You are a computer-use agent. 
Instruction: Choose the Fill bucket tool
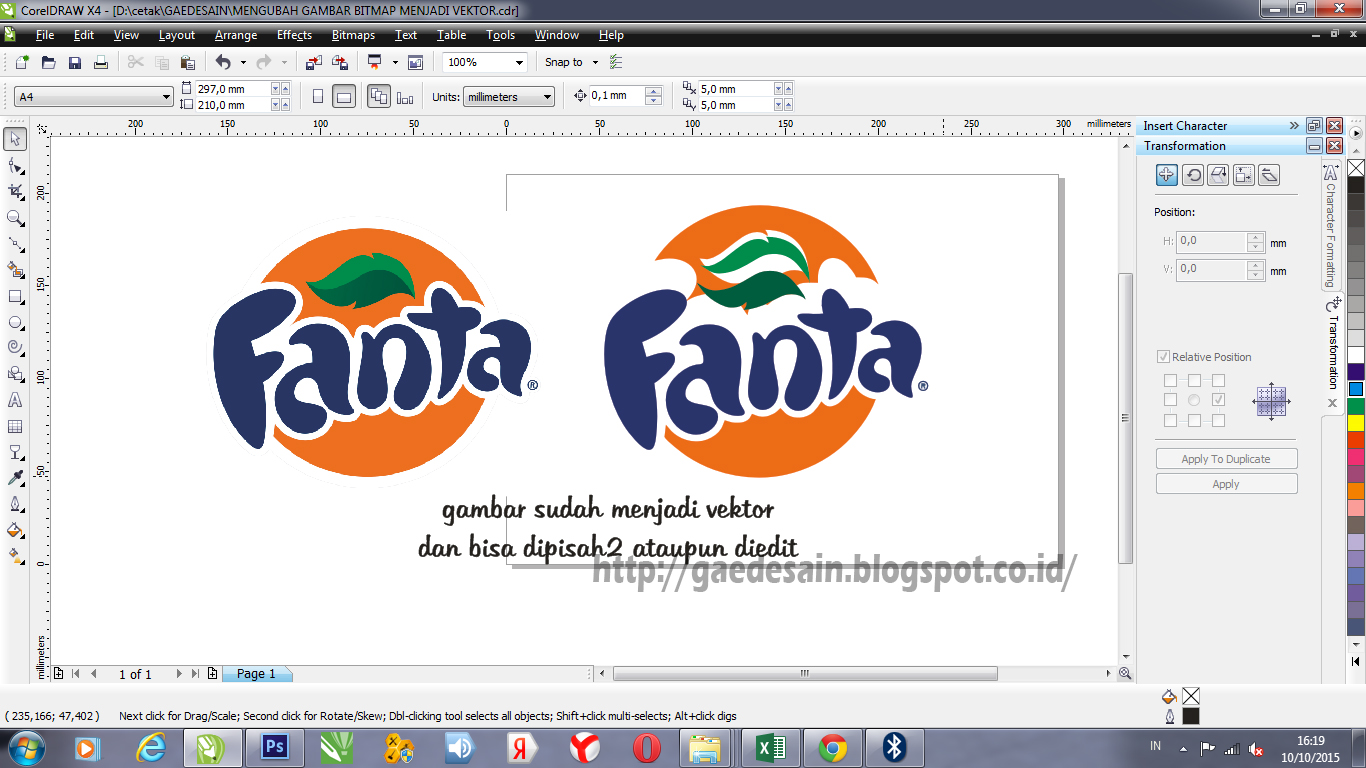click(x=15, y=530)
